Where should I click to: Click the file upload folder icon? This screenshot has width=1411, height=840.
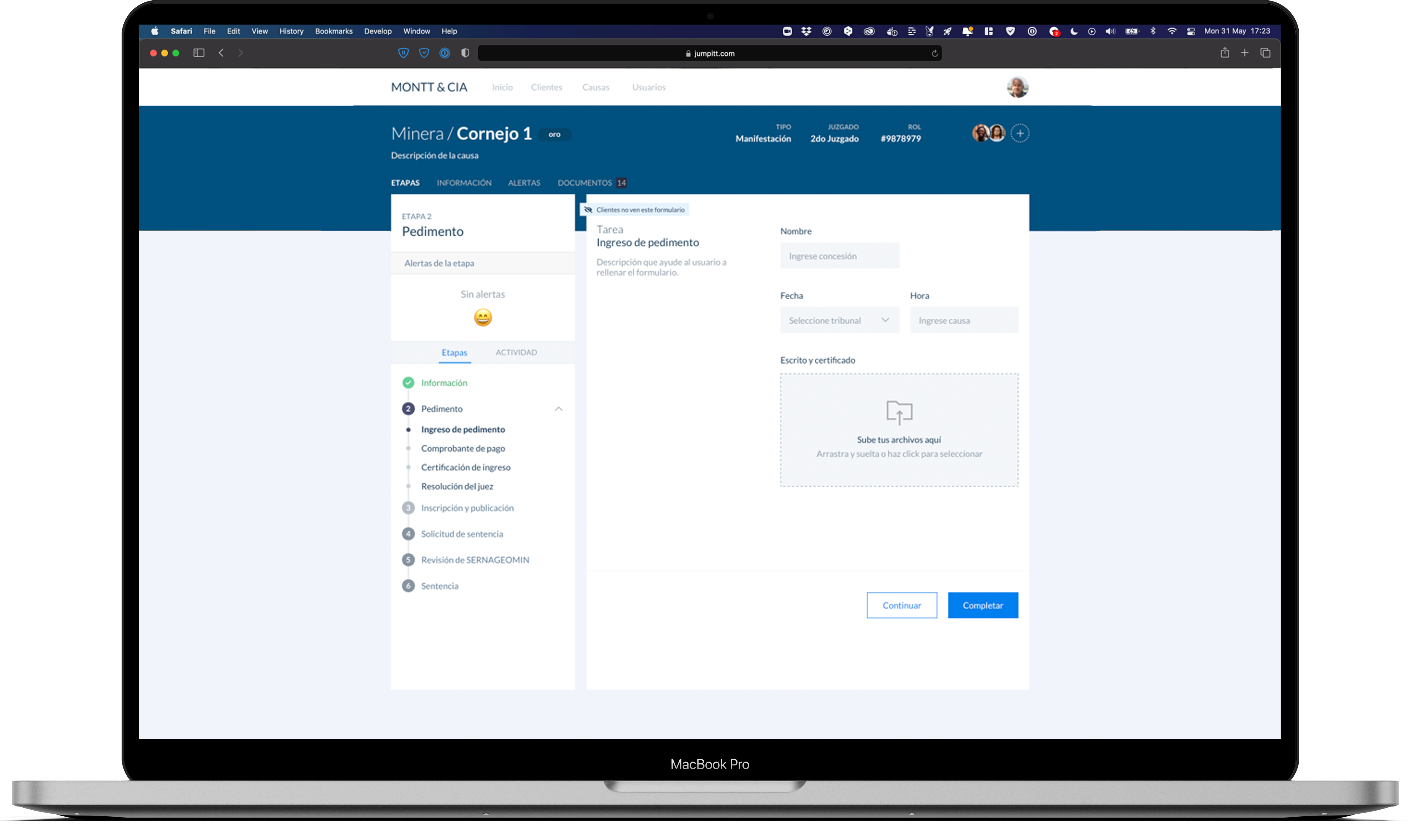point(899,412)
